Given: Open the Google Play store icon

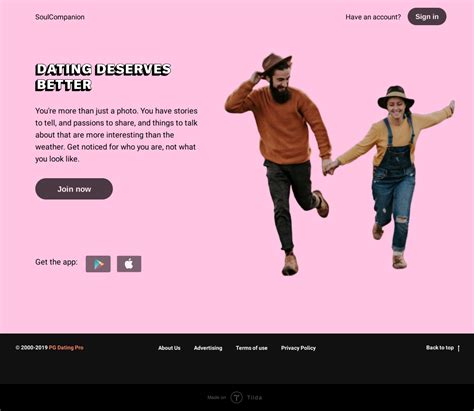Looking at the screenshot, I should (98, 264).
